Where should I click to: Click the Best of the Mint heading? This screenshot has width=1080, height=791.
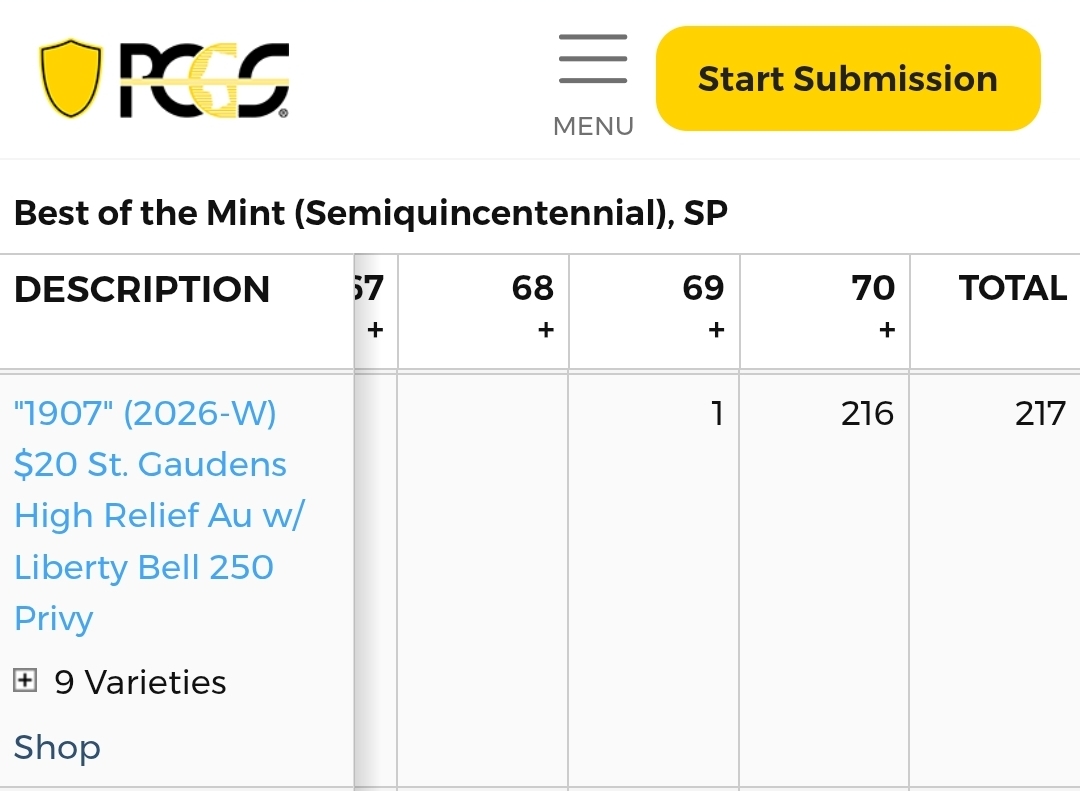pos(371,213)
